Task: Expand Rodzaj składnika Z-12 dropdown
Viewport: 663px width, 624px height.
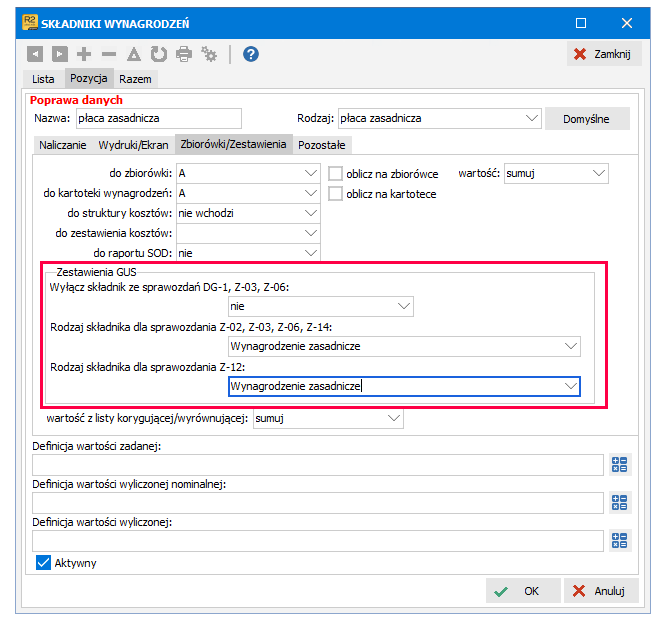Action: pyautogui.click(x=571, y=386)
